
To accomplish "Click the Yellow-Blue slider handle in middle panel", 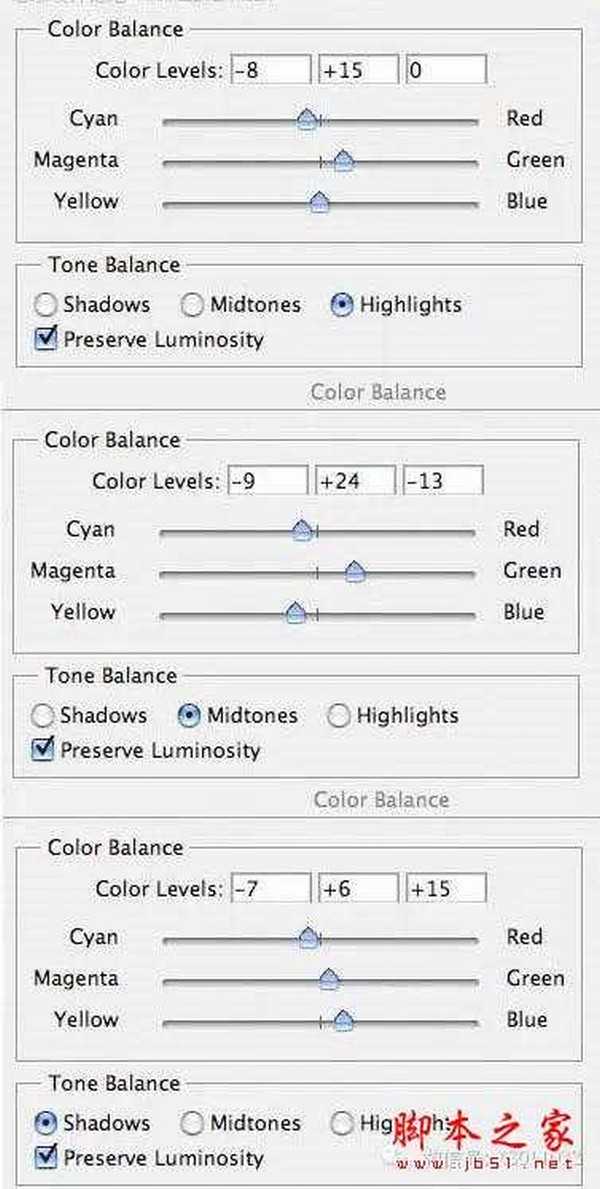I will click(295, 613).
